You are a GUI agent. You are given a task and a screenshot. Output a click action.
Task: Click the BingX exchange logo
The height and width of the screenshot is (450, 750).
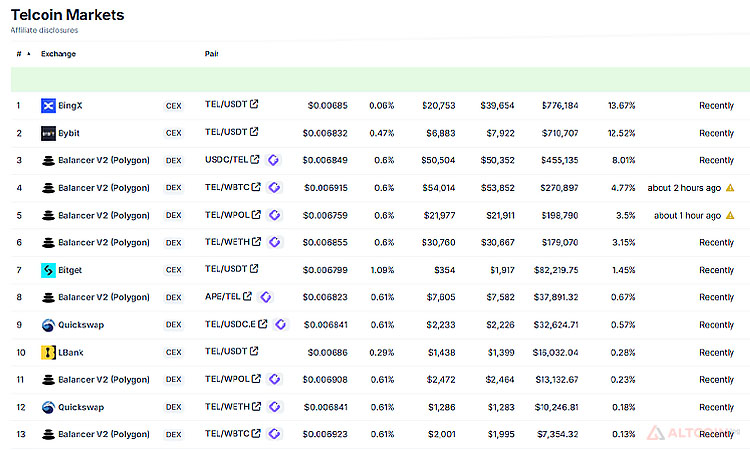tap(48, 105)
